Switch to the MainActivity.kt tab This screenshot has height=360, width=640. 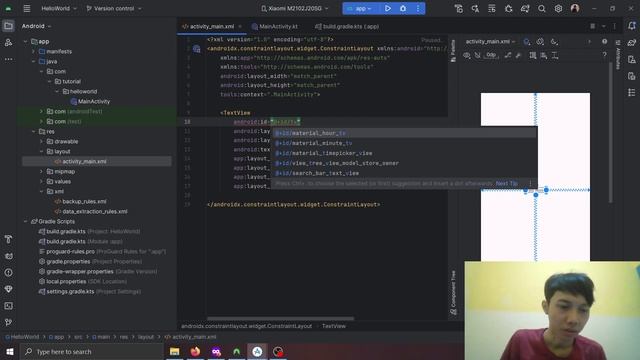[x=275, y=27]
